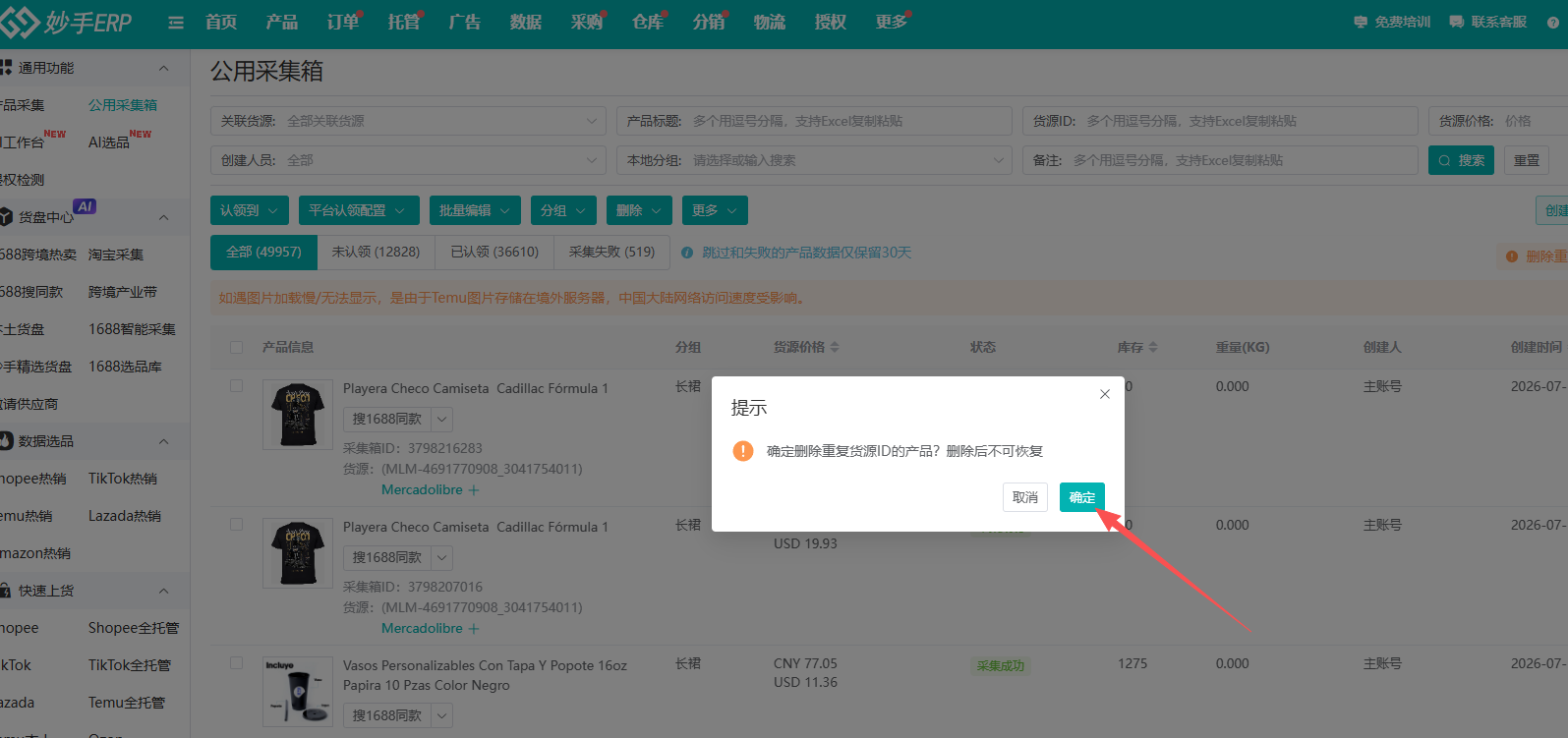The image size is (1568, 738).
Task: Open the 广告 menu
Action: coord(465,22)
